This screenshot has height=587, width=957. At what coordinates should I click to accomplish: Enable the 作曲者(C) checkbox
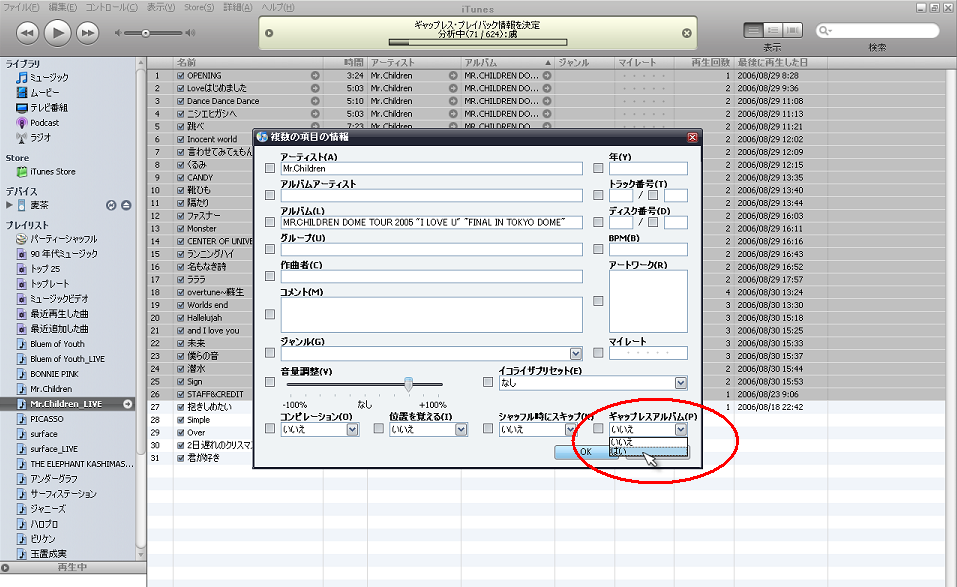(270, 276)
